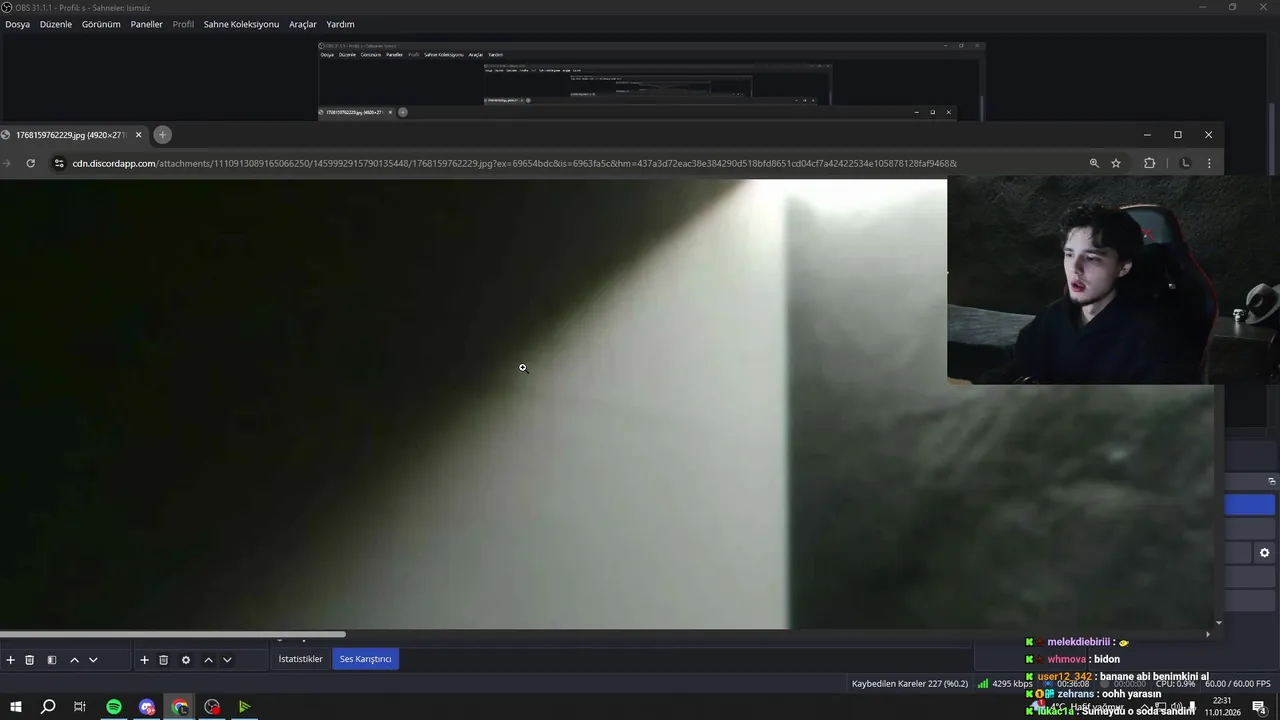Open Spotify from the taskbar

click(x=114, y=707)
